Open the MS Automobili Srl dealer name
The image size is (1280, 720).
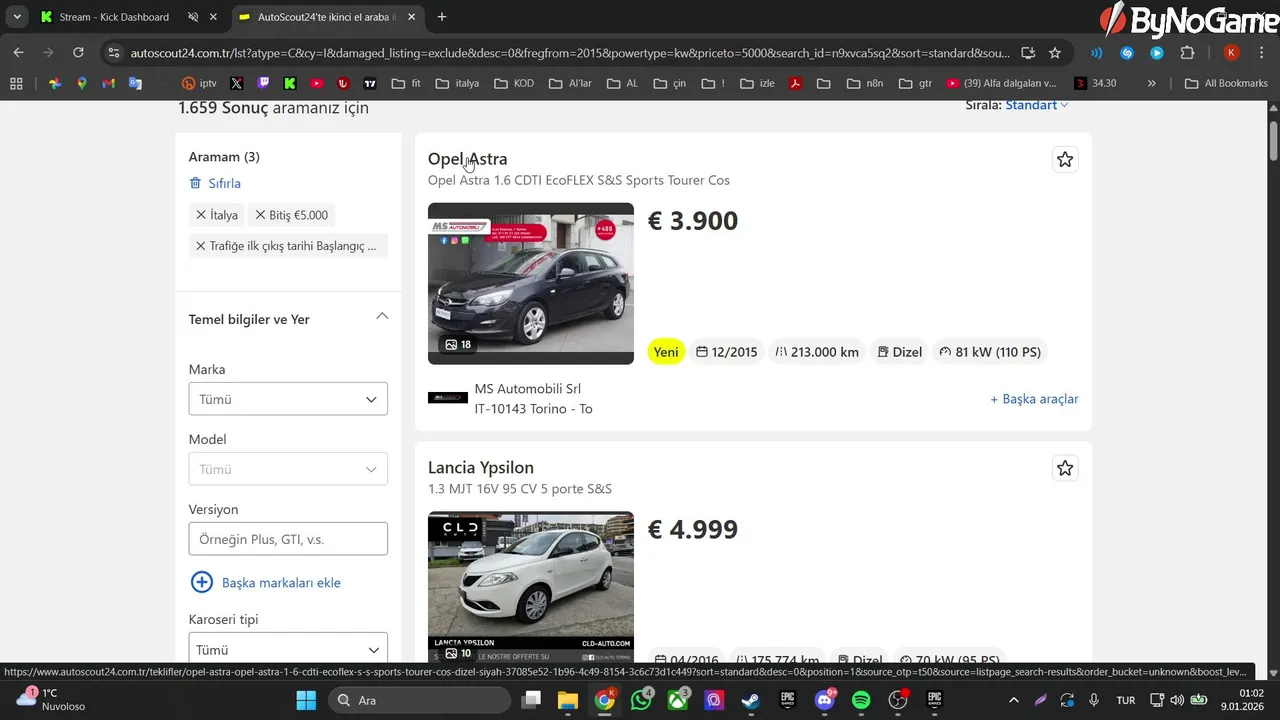[528, 389]
